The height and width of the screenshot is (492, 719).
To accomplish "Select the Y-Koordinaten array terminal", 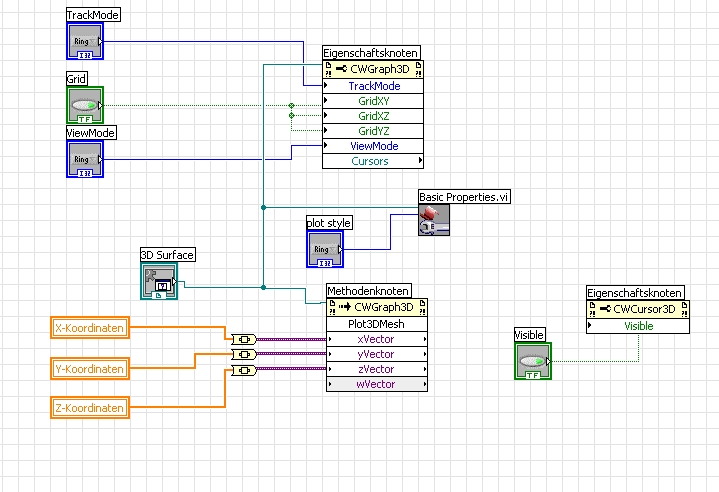I will [x=90, y=369].
